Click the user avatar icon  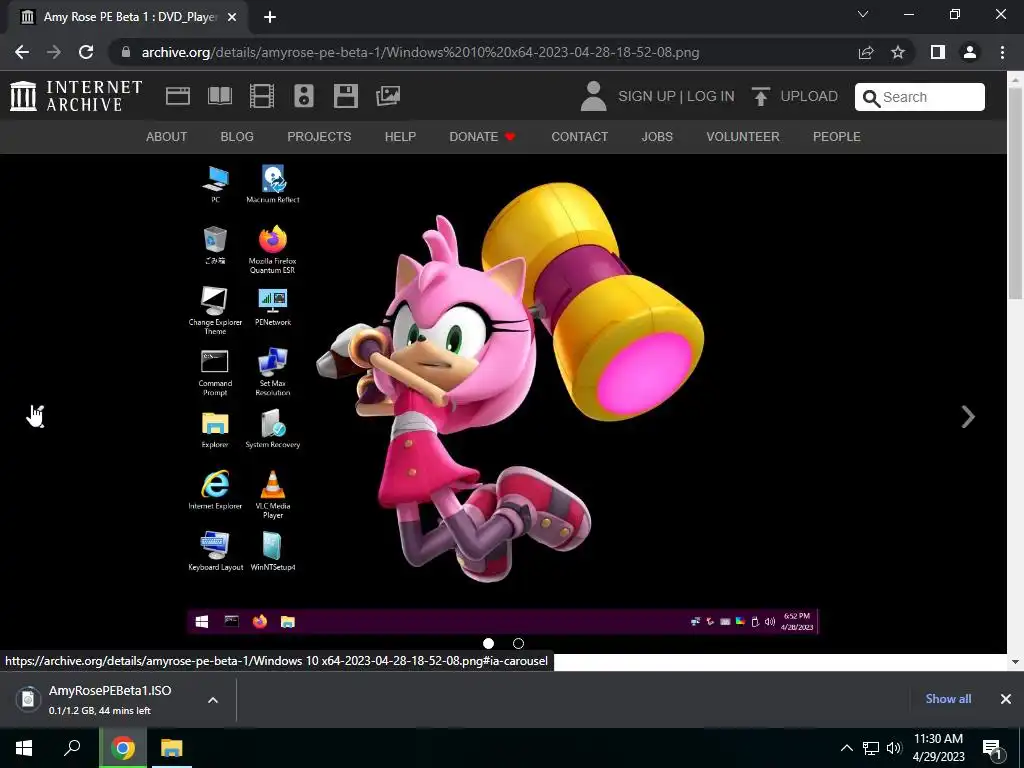593,96
